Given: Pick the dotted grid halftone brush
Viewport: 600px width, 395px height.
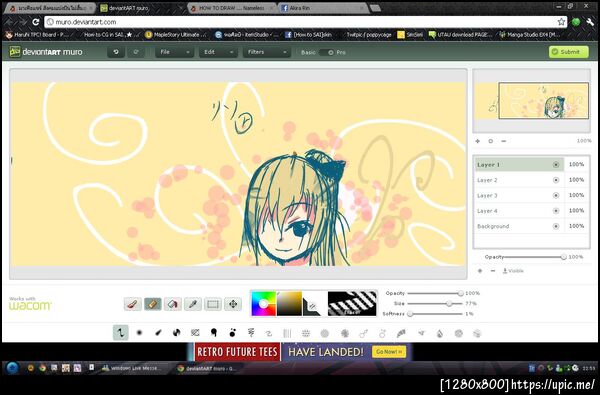Looking at the screenshot, I should click(x=306, y=333).
